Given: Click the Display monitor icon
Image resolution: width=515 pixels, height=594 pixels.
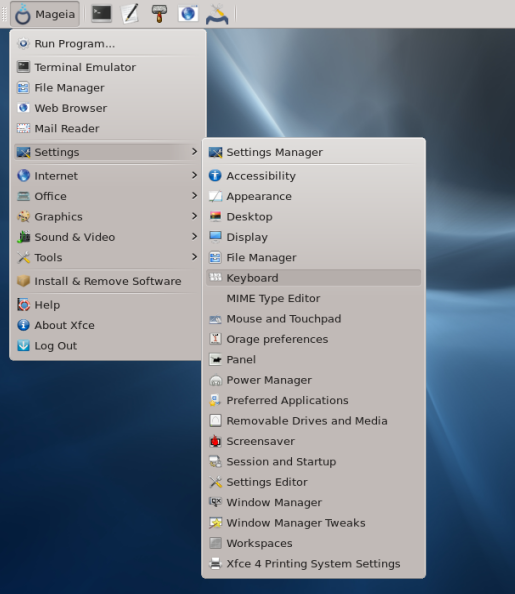Looking at the screenshot, I should click(x=215, y=237).
